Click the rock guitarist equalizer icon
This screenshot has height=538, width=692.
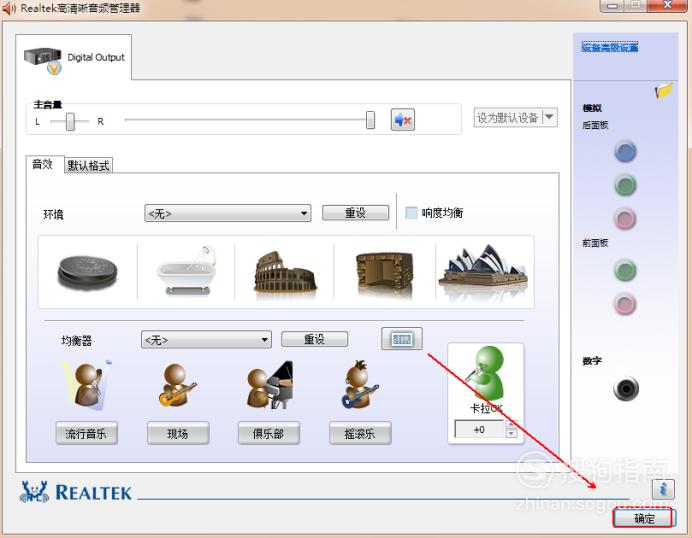(x=360, y=384)
